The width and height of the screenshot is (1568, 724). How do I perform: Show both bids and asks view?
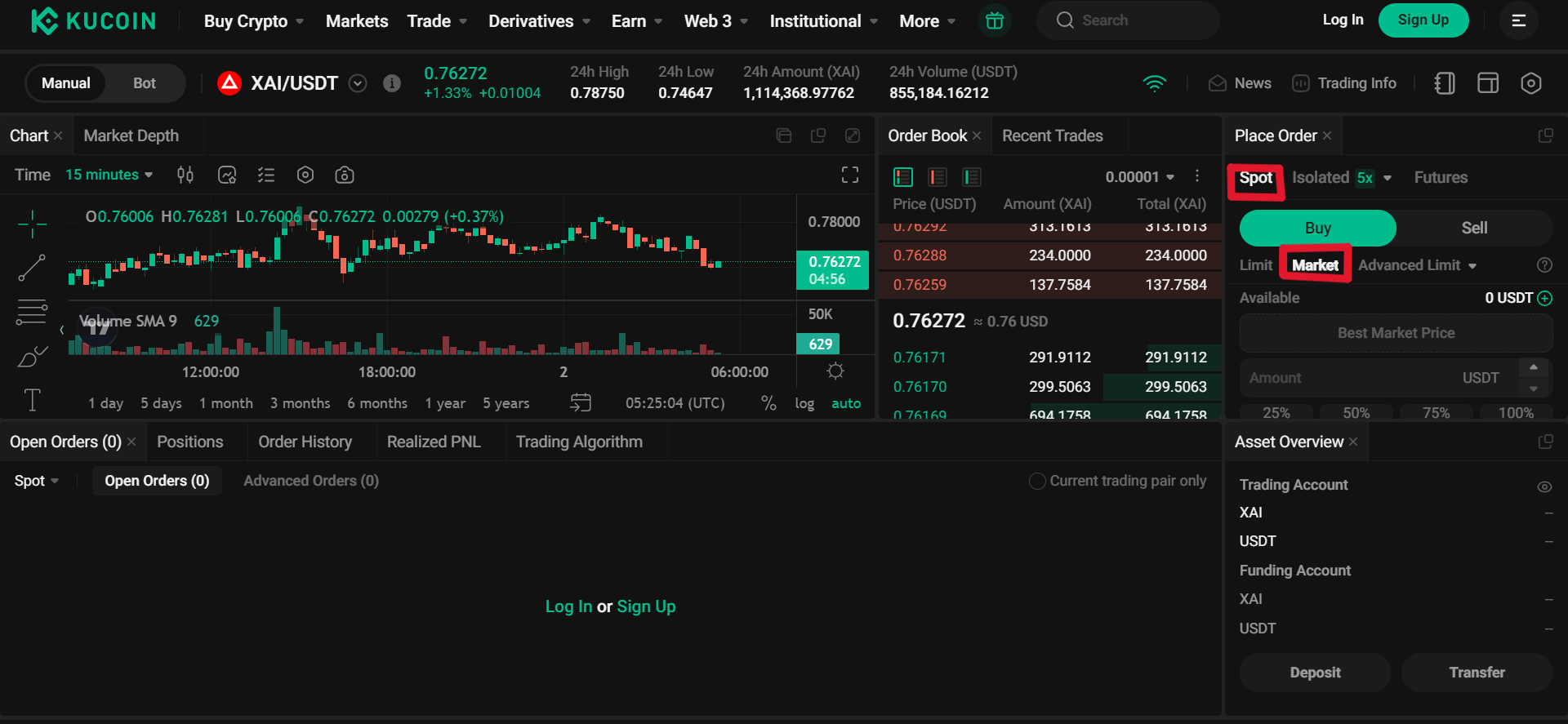tap(903, 177)
